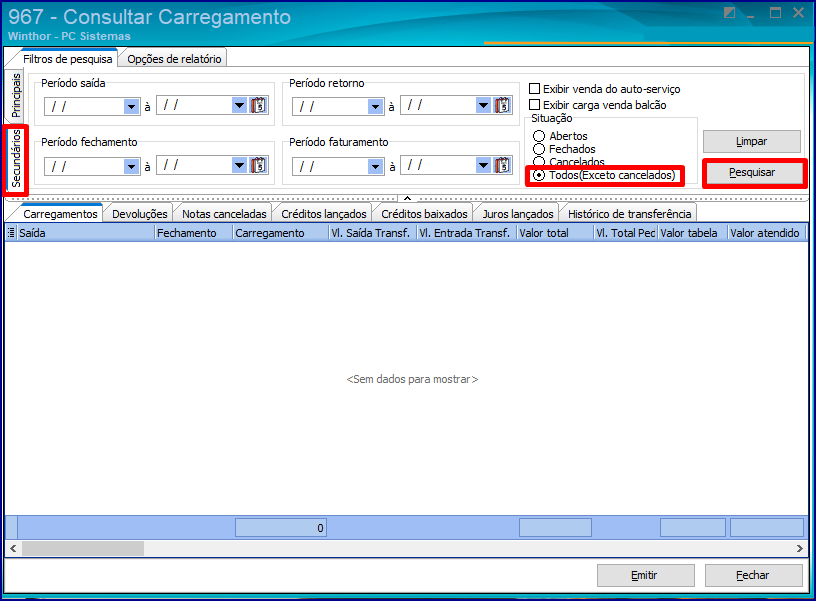Switch to Opções de relatório tab
This screenshot has width=816, height=601.
click(x=174, y=59)
